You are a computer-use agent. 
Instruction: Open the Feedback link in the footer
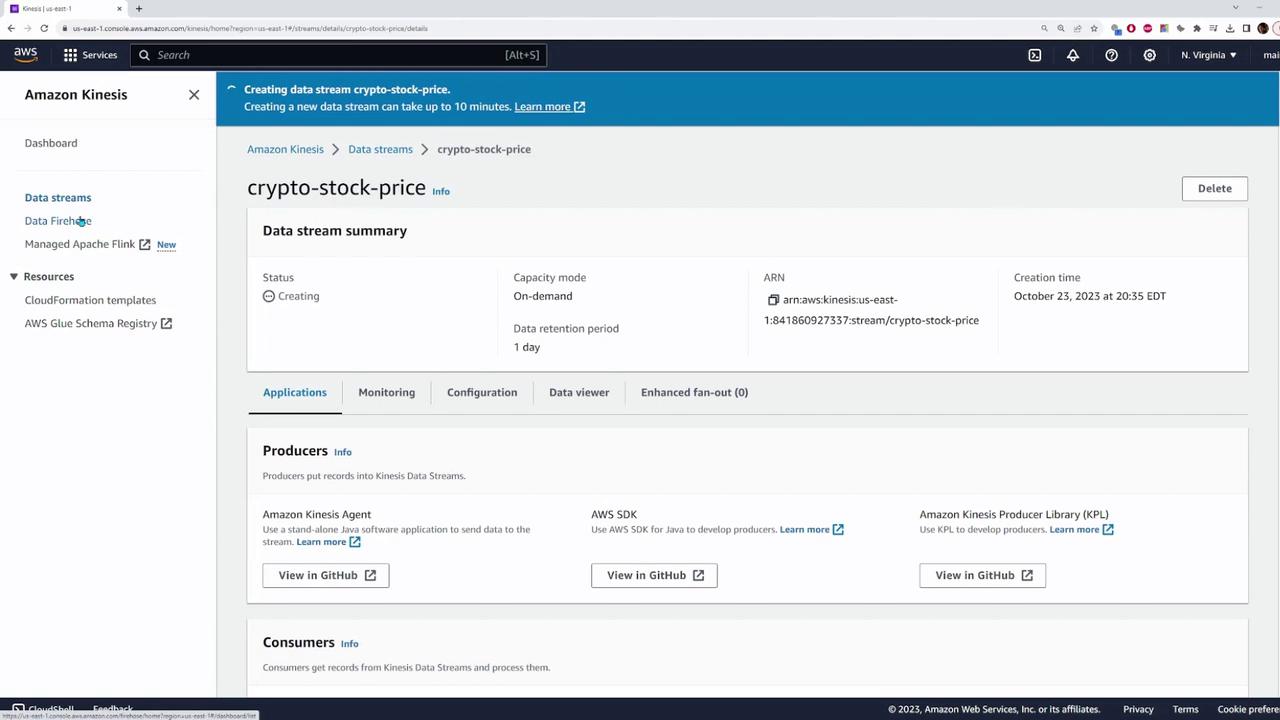click(x=113, y=708)
